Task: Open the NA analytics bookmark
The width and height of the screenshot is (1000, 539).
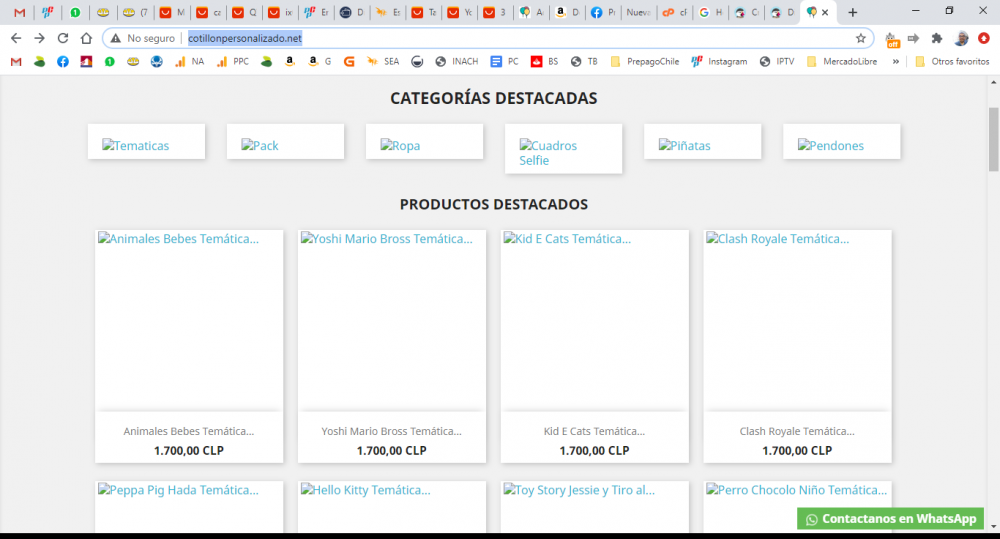Action: pyautogui.click(x=189, y=62)
